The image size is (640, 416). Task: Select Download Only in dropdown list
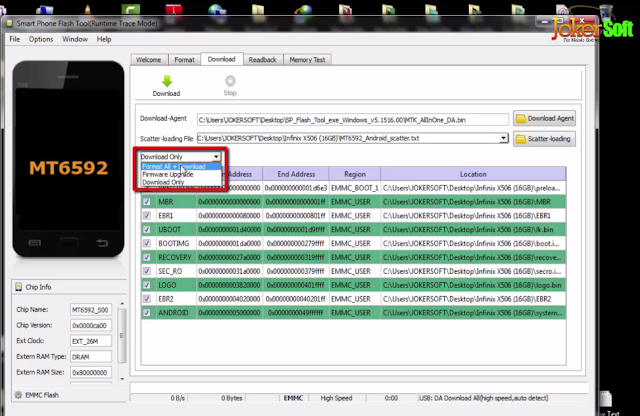point(181,182)
